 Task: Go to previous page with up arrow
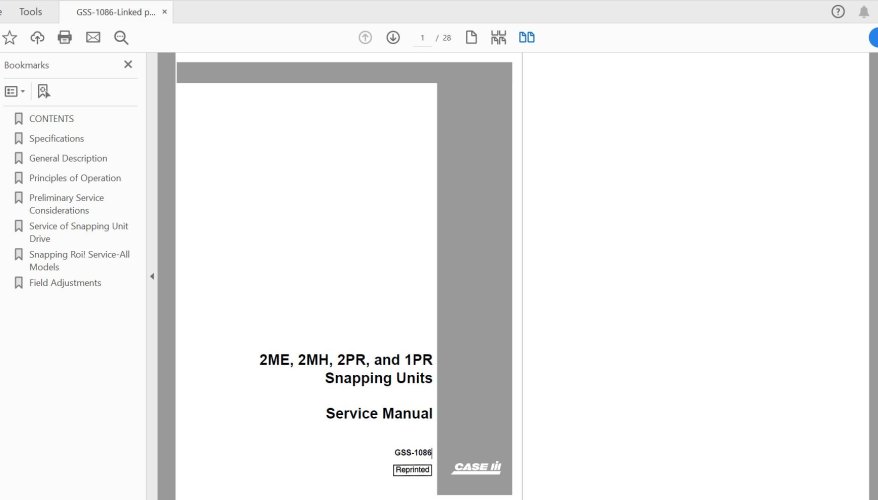[x=365, y=37]
